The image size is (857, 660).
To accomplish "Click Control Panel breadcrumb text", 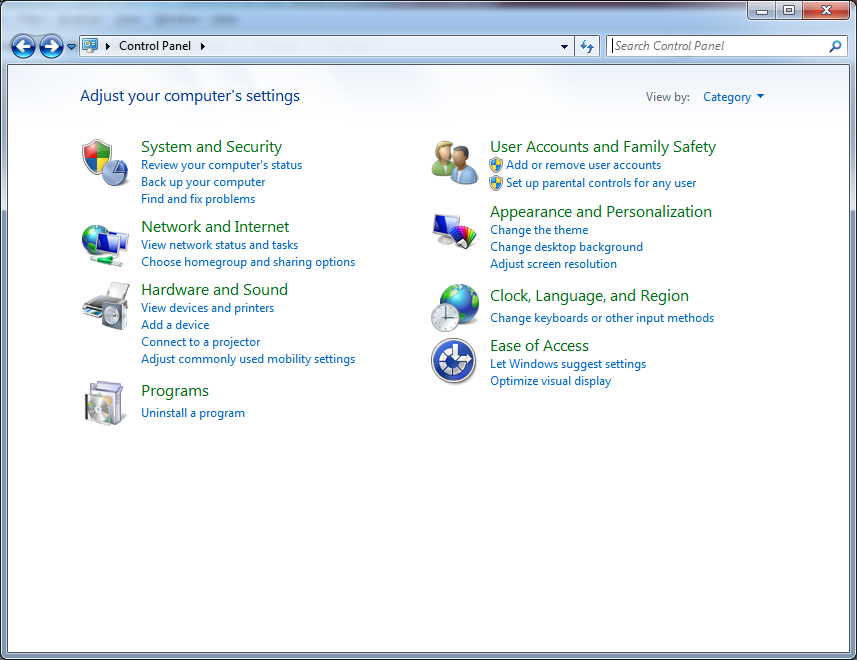I will [155, 46].
